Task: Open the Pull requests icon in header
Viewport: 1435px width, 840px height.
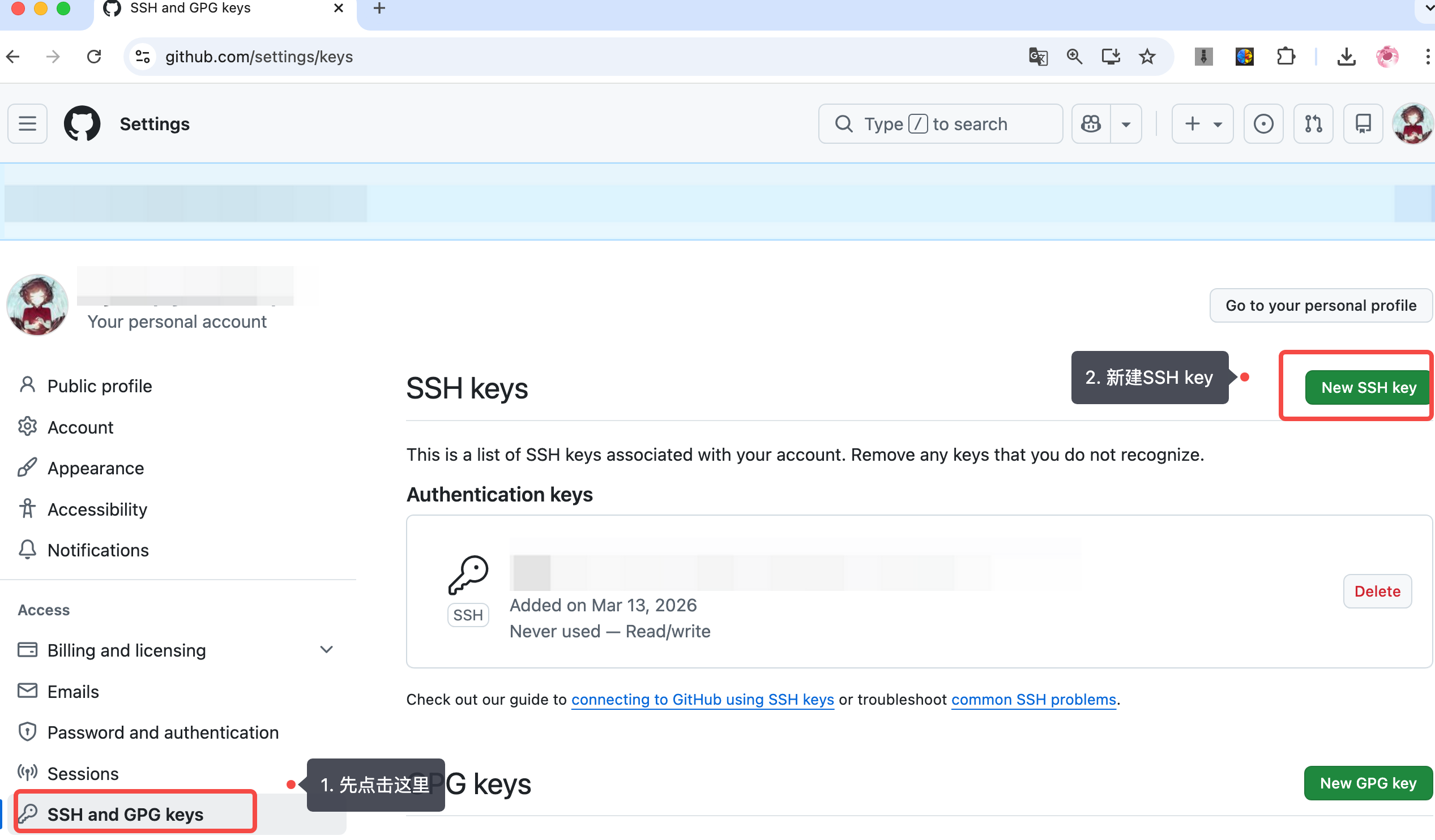Action: 1313,123
